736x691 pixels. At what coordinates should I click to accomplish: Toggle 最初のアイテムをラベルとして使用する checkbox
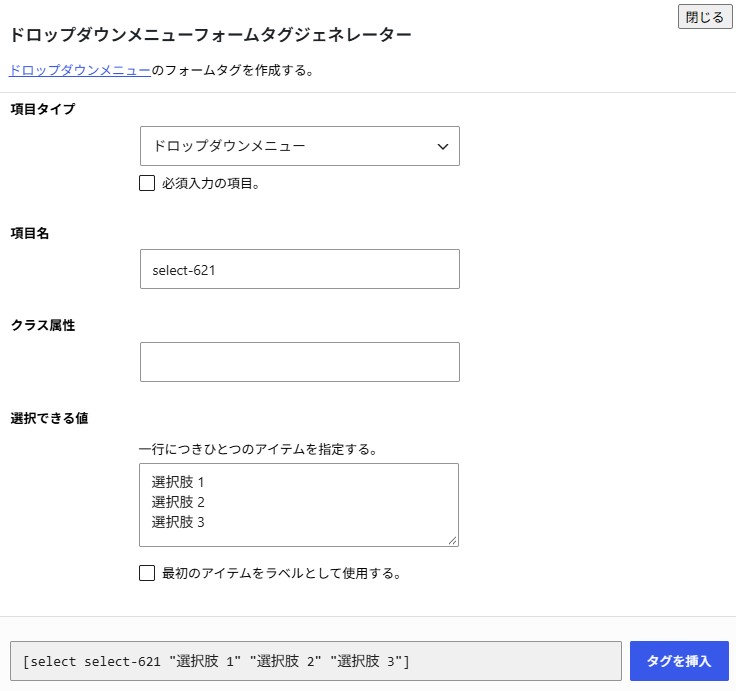(147, 573)
